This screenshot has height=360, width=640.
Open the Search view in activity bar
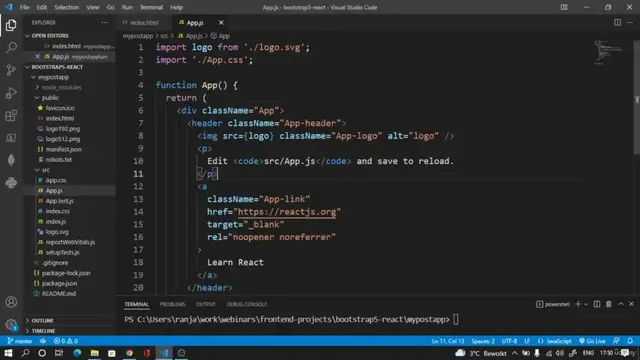coord(11,48)
